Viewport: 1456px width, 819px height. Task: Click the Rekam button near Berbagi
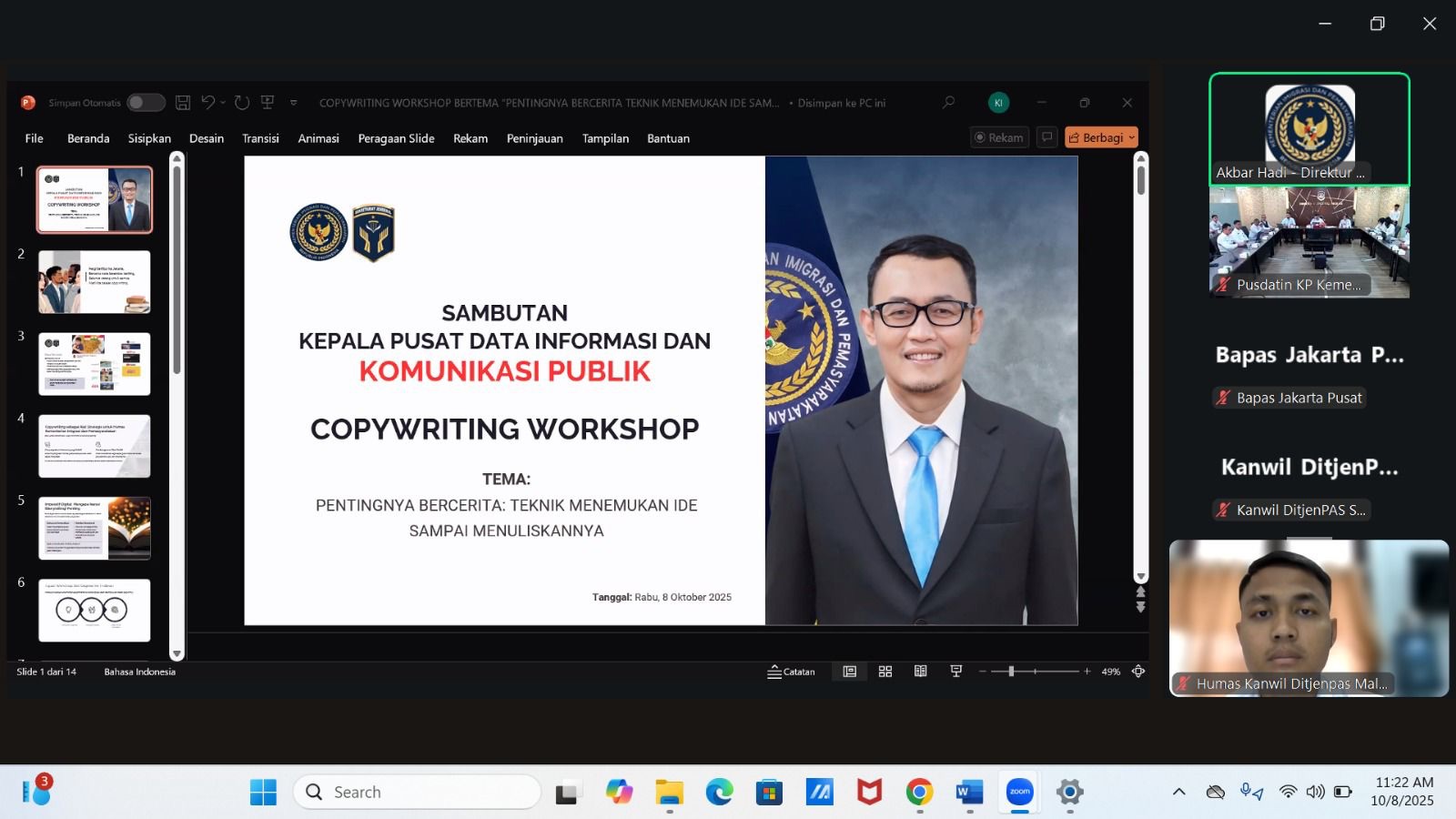point(999,137)
